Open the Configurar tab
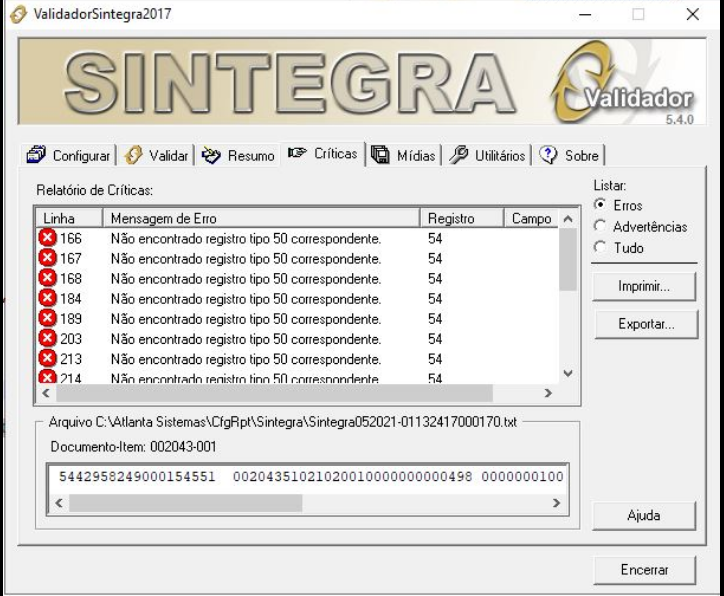The width and height of the screenshot is (724, 596). (68, 155)
